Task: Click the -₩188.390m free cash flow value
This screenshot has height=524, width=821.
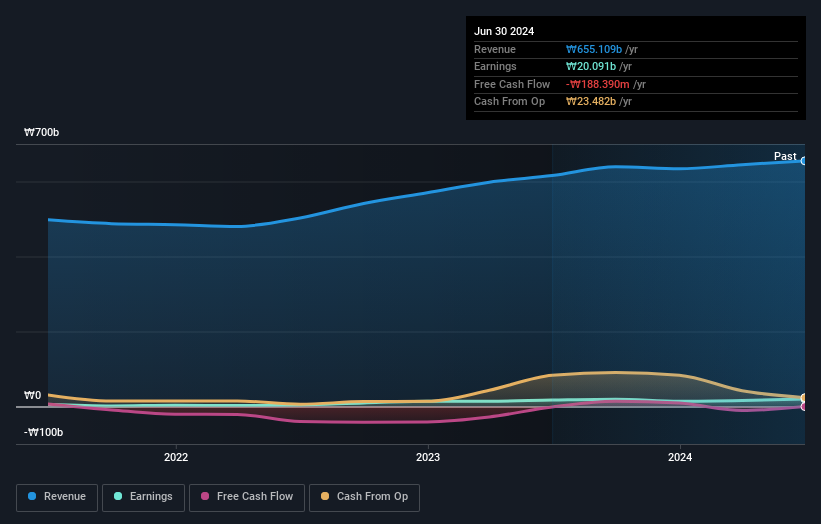Action: [x=597, y=84]
